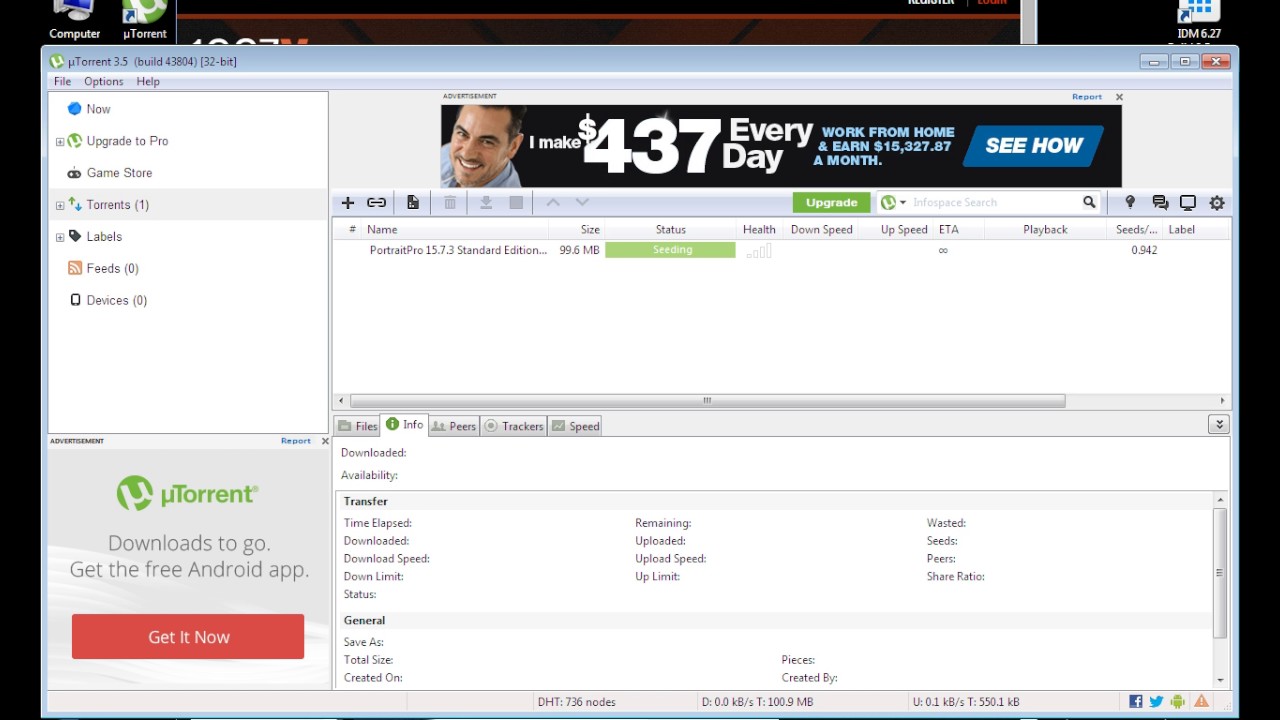The image size is (1280, 720).
Task: Expand the Torrents tree node
Action: tap(60, 206)
